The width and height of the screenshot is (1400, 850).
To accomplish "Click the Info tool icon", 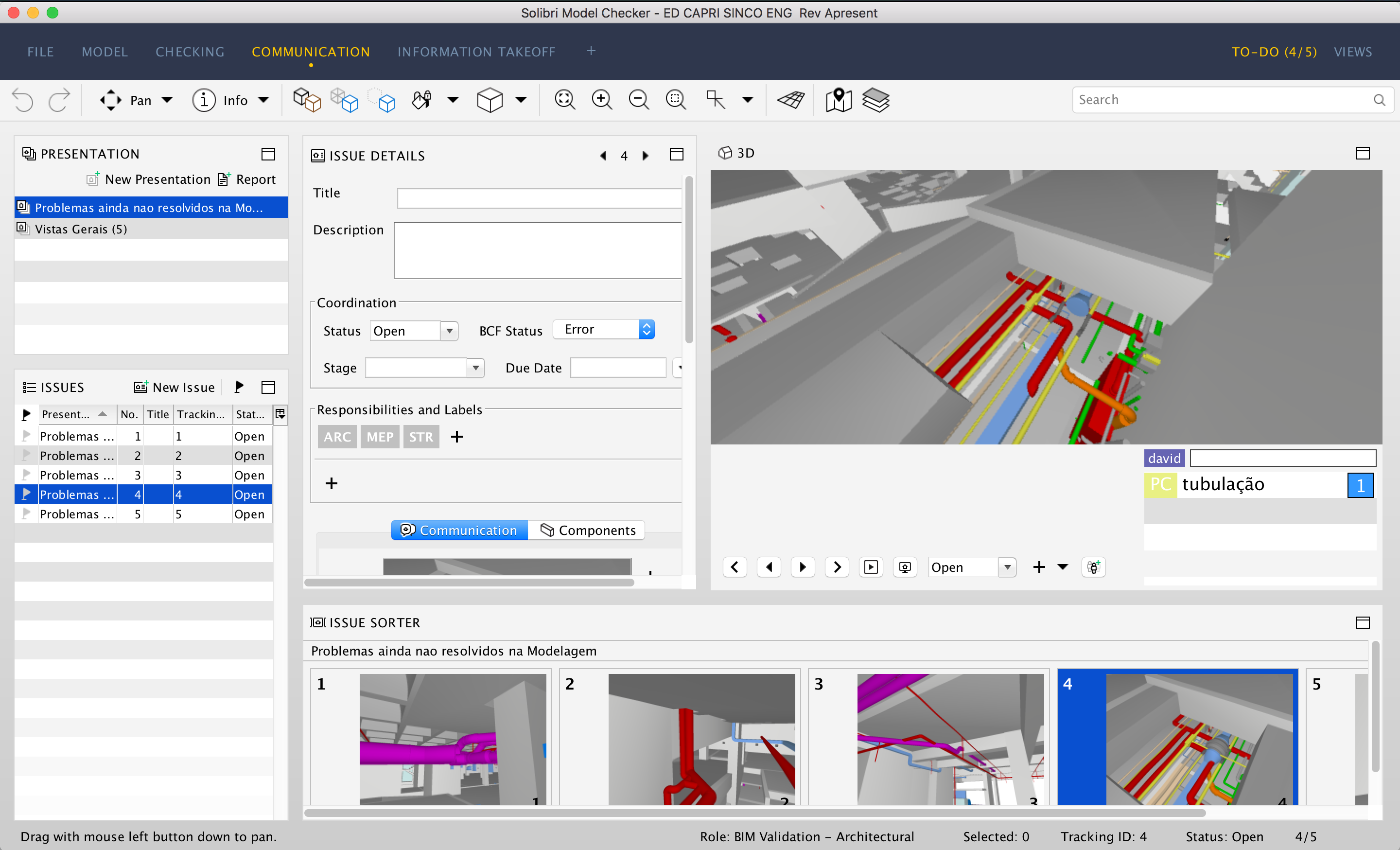I will tap(204, 100).
